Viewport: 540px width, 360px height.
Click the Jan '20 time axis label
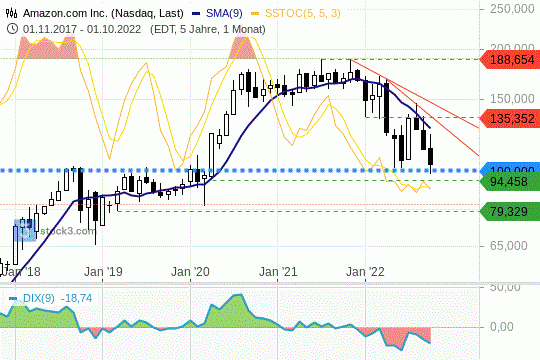tap(190, 272)
